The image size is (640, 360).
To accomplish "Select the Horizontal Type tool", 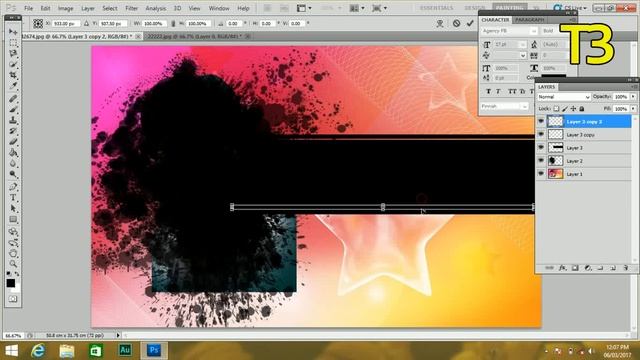I will click(13, 198).
